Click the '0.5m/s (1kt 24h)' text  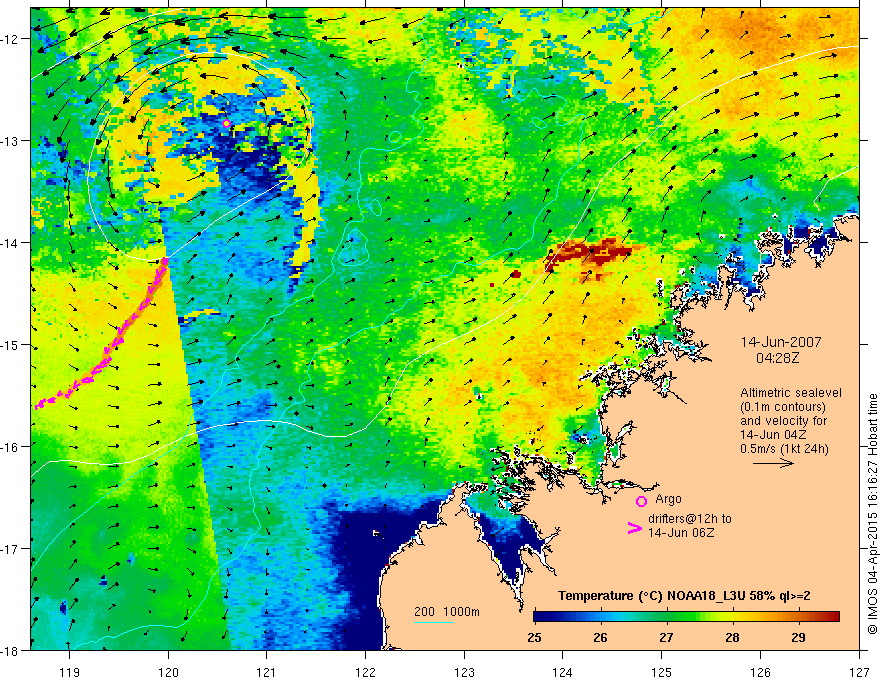(785, 449)
